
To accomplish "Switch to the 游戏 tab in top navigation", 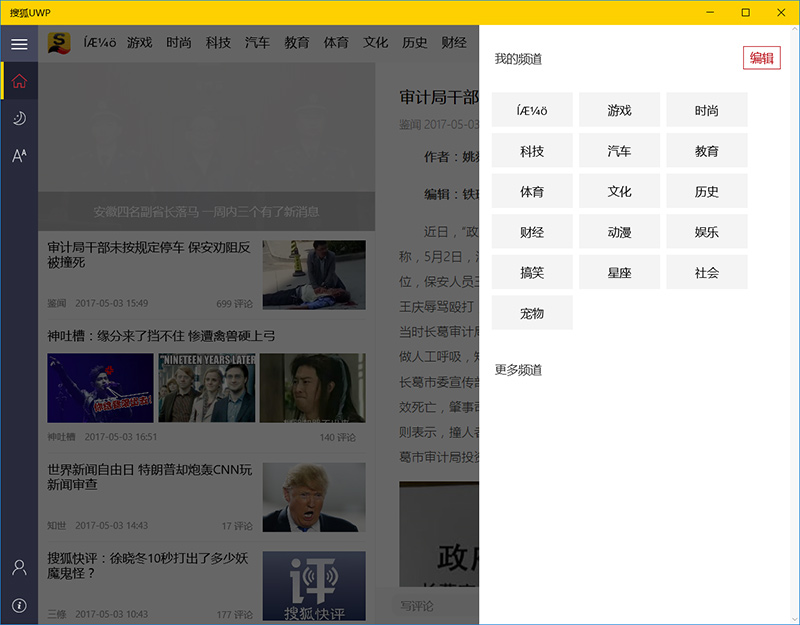I will pyautogui.click(x=139, y=42).
